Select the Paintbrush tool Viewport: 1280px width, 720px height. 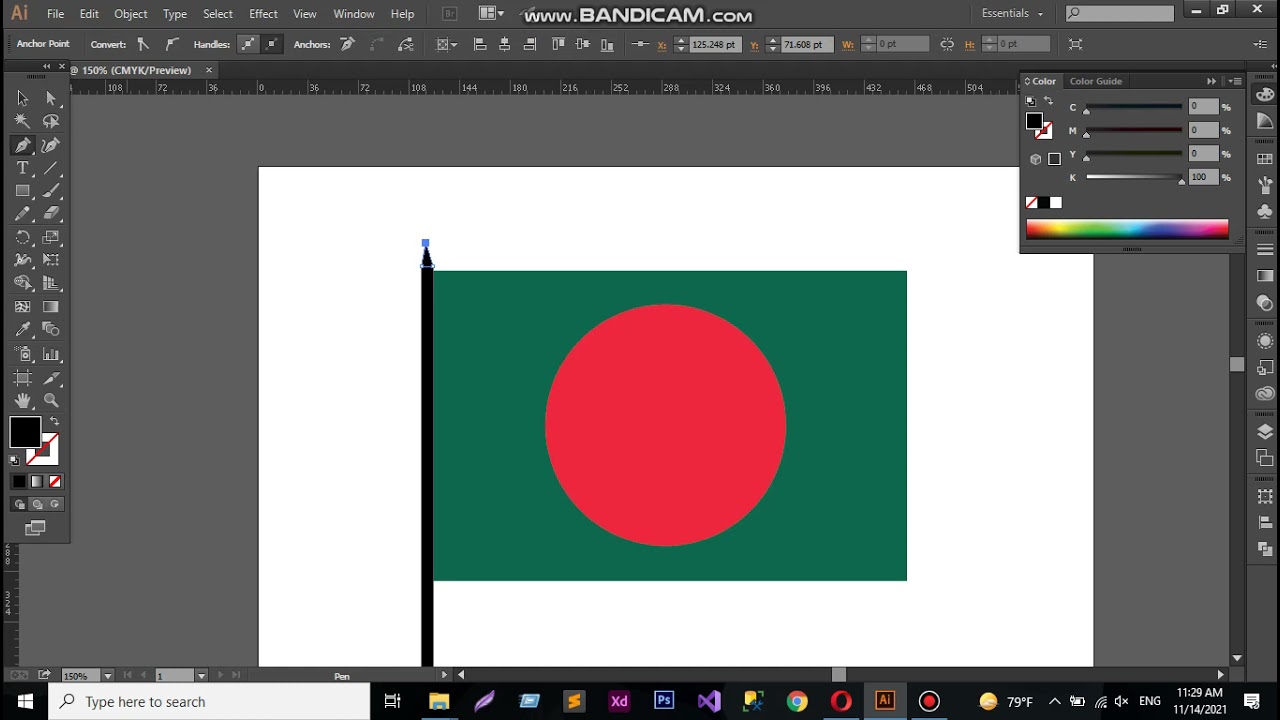pos(51,191)
